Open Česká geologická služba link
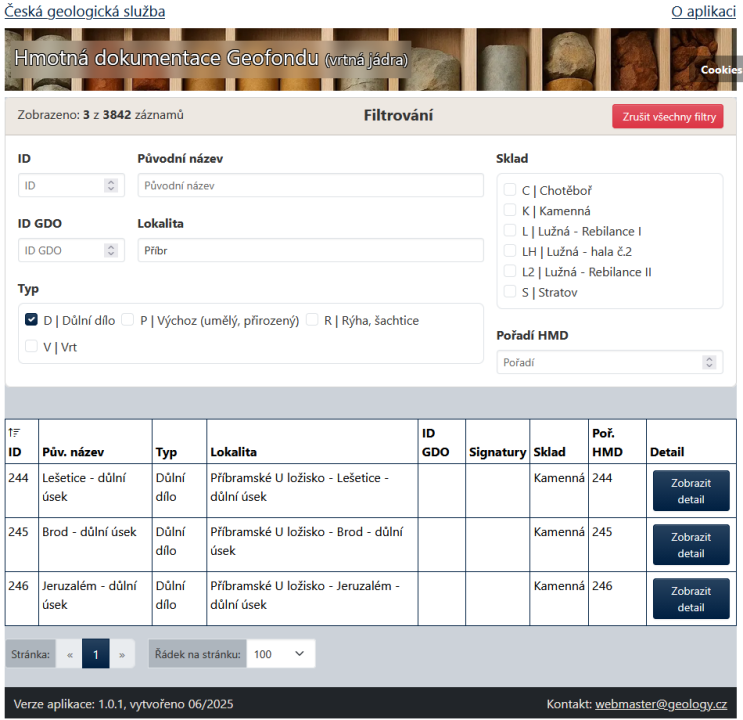The height and width of the screenshot is (720, 743). coord(85,12)
